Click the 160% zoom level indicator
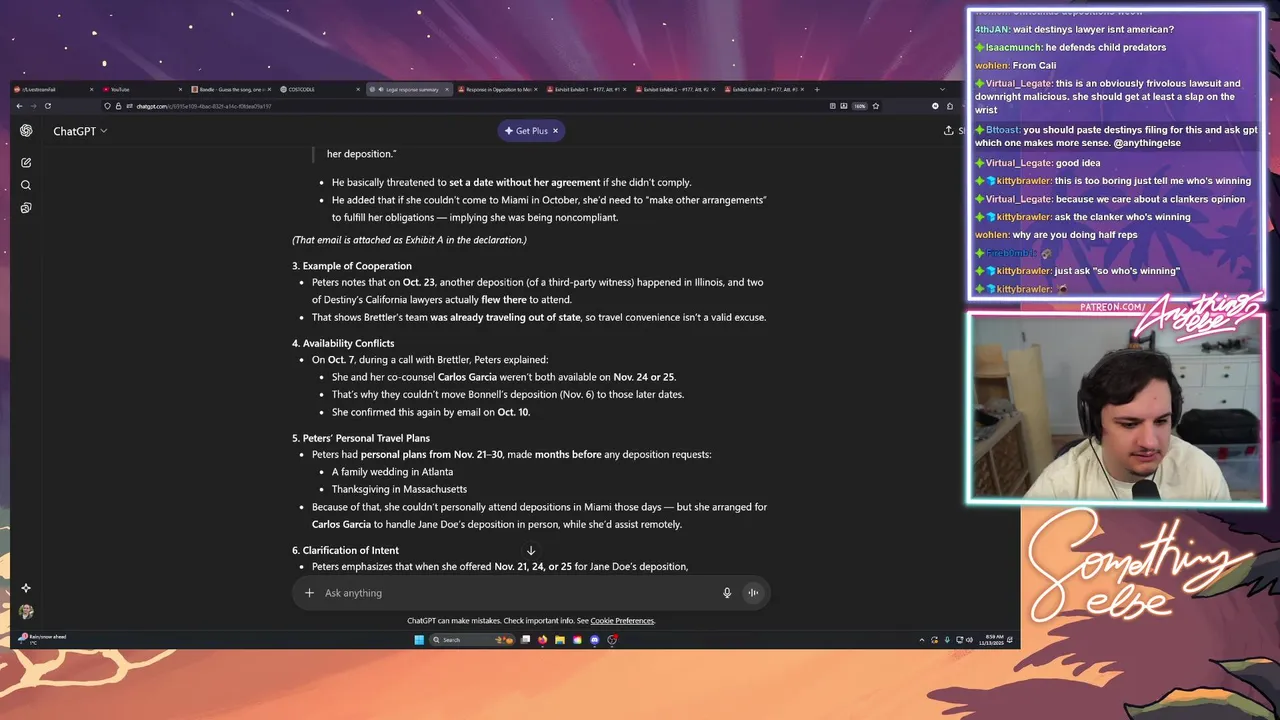1280x720 pixels. click(860, 106)
